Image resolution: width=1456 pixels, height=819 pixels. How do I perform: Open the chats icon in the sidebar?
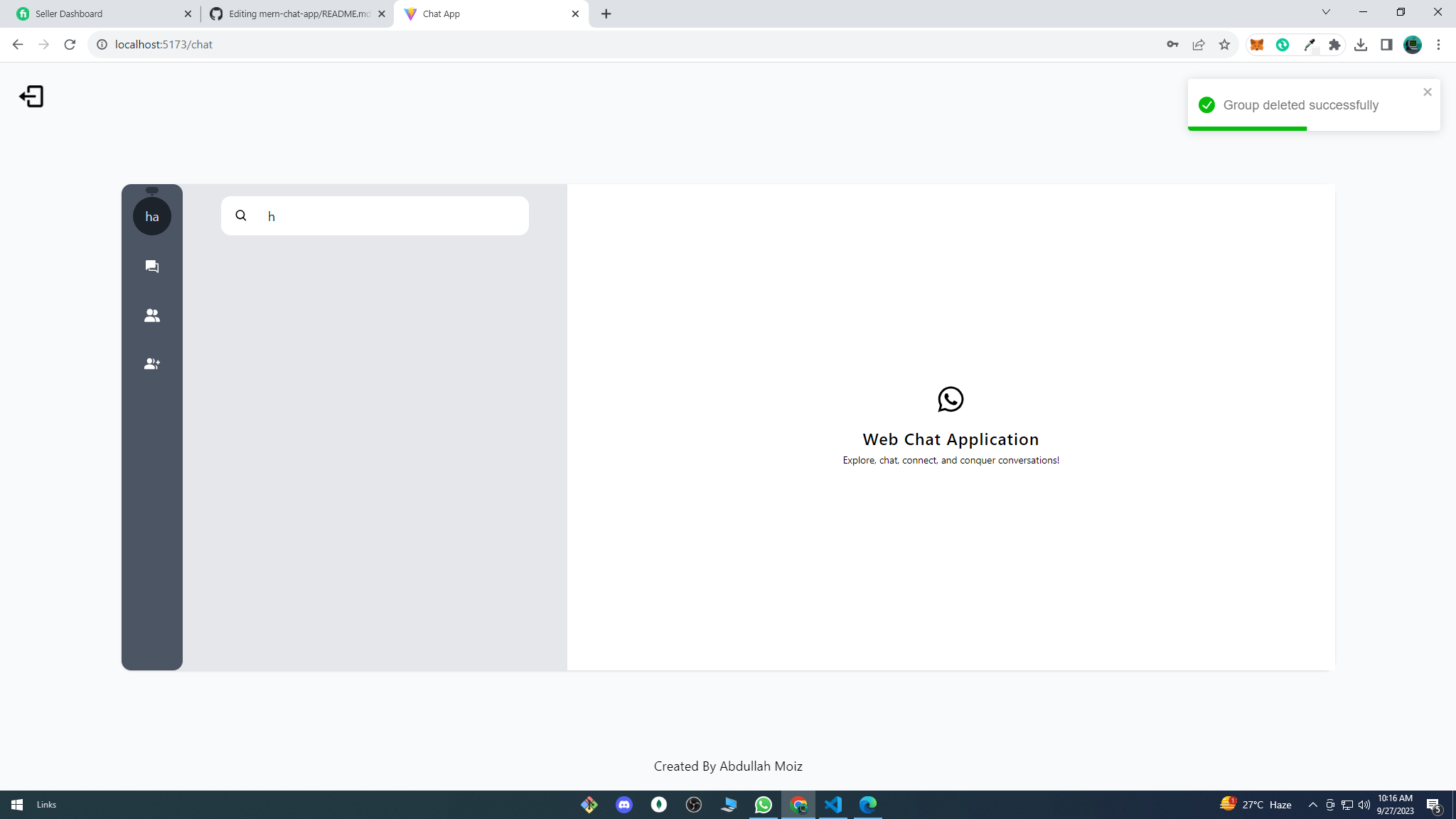pyautogui.click(x=151, y=267)
